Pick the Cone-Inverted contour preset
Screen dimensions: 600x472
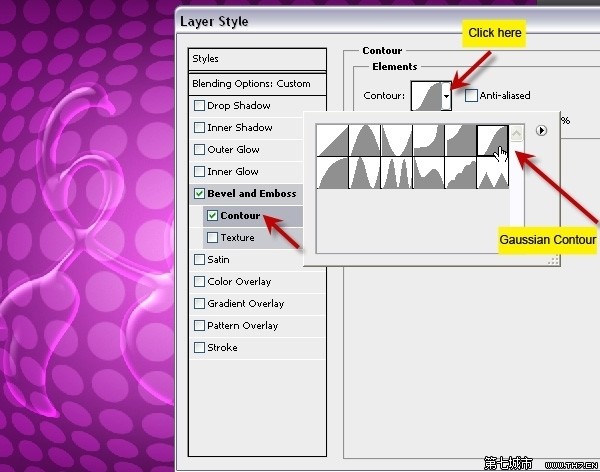pos(397,141)
